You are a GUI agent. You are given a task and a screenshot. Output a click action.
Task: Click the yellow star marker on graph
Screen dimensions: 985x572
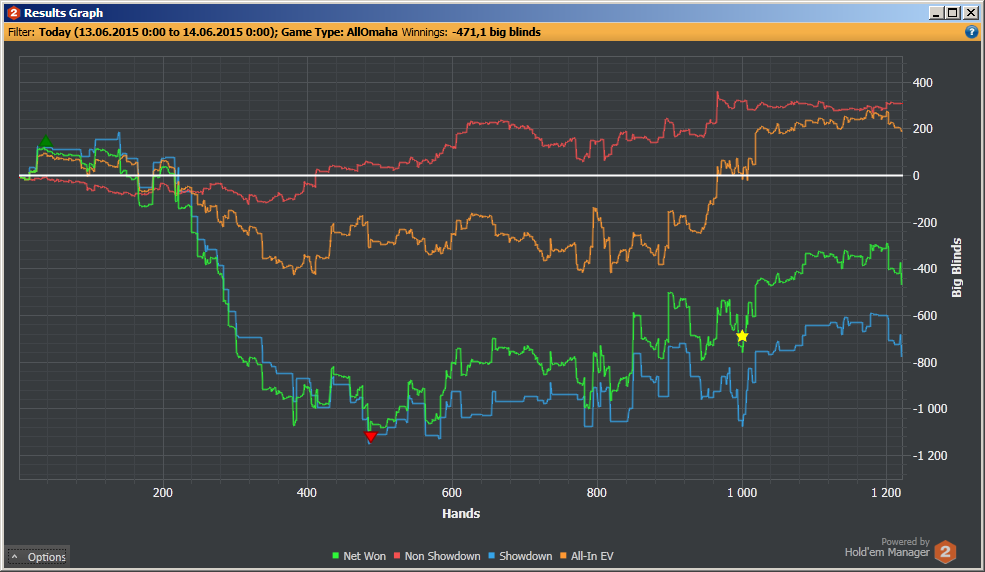point(742,337)
